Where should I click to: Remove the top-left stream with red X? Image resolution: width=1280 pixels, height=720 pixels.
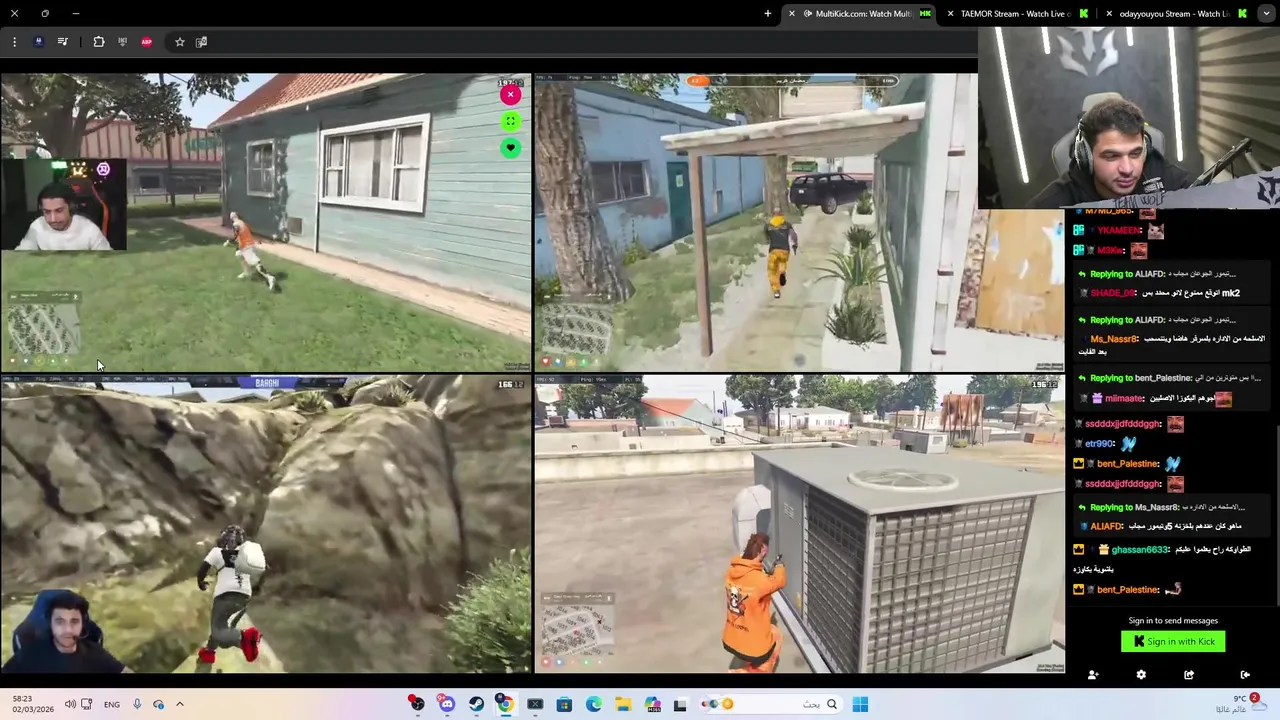click(x=510, y=95)
